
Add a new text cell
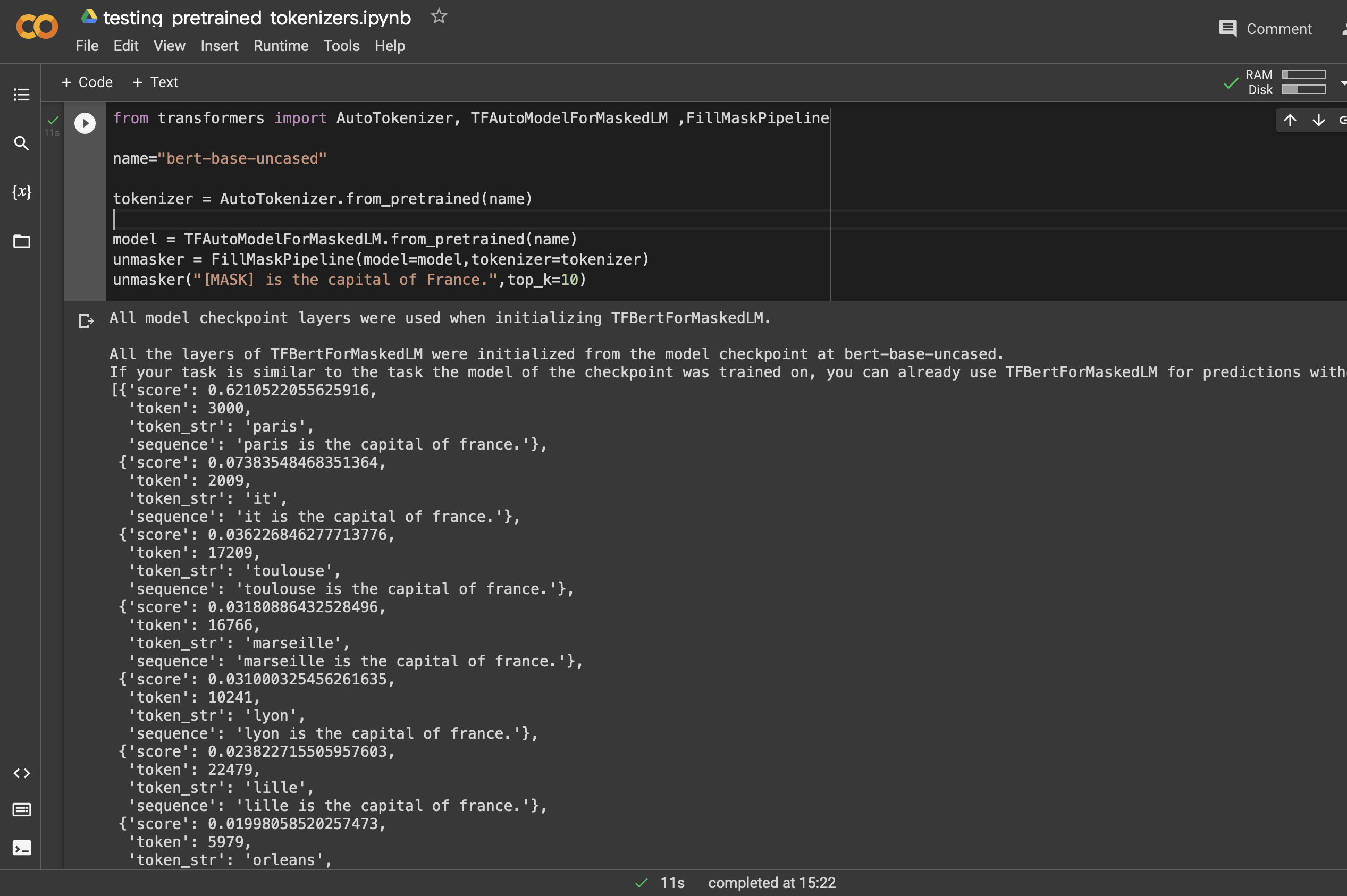(x=154, y=82)
